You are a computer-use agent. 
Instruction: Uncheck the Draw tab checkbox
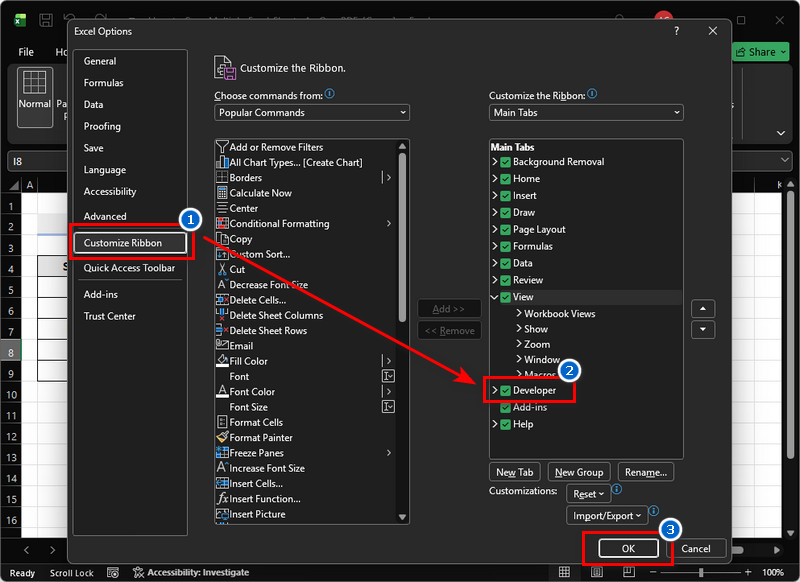tap(506, 213)
